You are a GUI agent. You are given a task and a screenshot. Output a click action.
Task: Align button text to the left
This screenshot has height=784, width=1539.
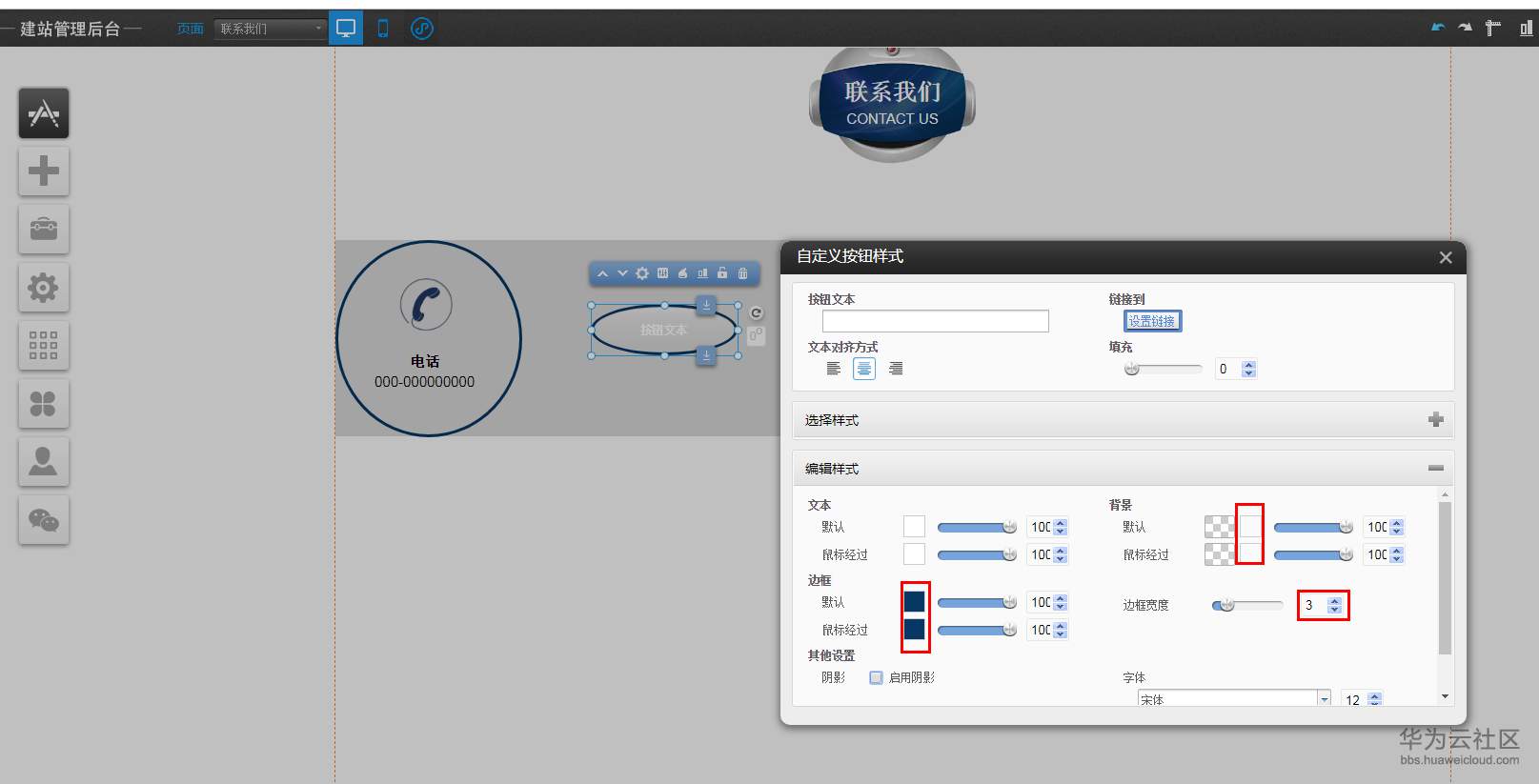tap(834, 369)
